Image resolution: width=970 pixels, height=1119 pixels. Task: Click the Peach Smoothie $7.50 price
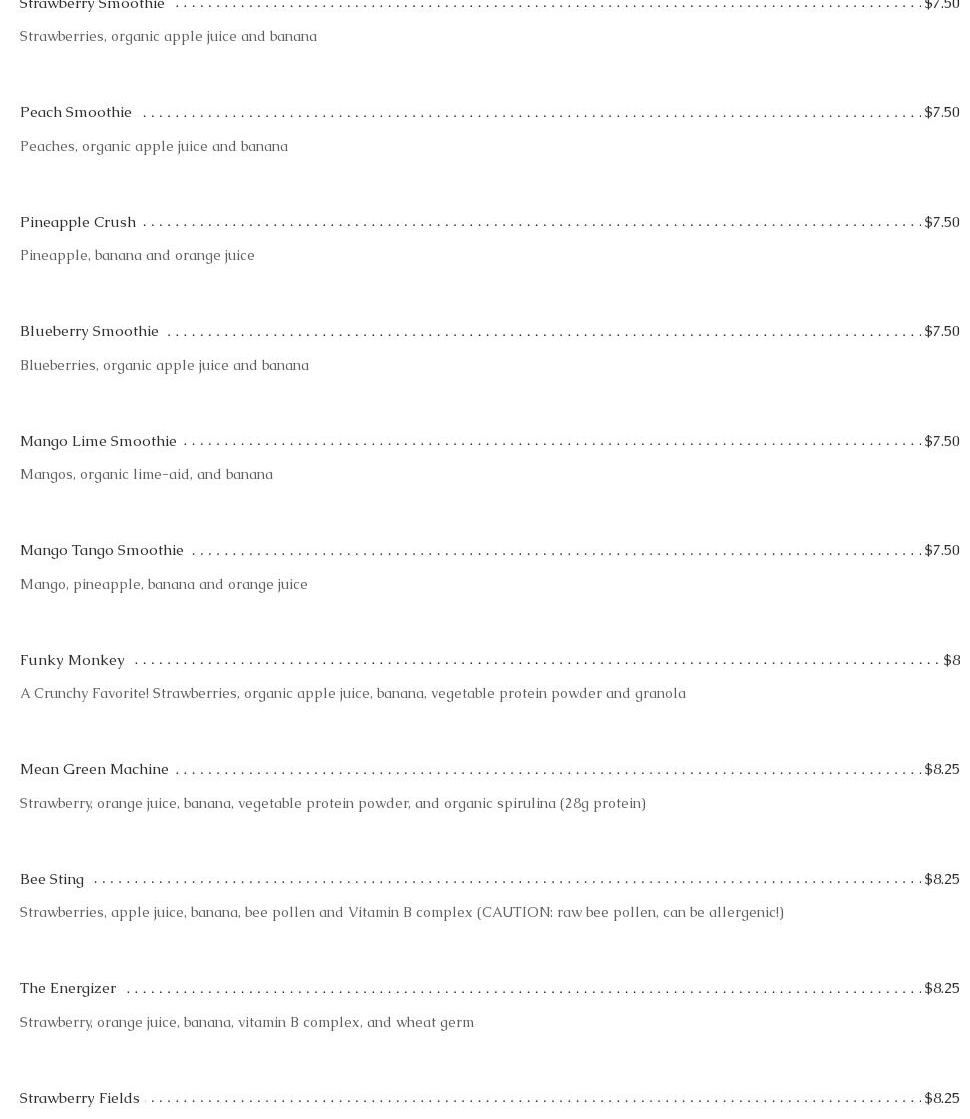click(x=941, y=112)
